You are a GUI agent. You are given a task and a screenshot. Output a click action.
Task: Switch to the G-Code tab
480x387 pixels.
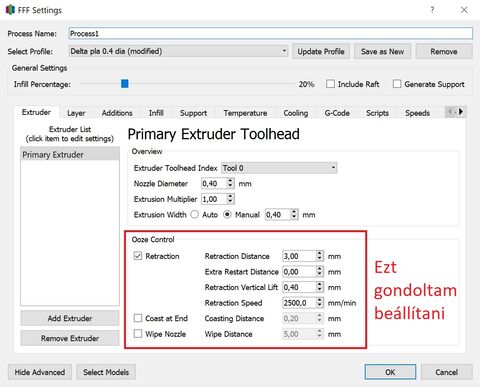pyautogui.click(x=337, y=113)
